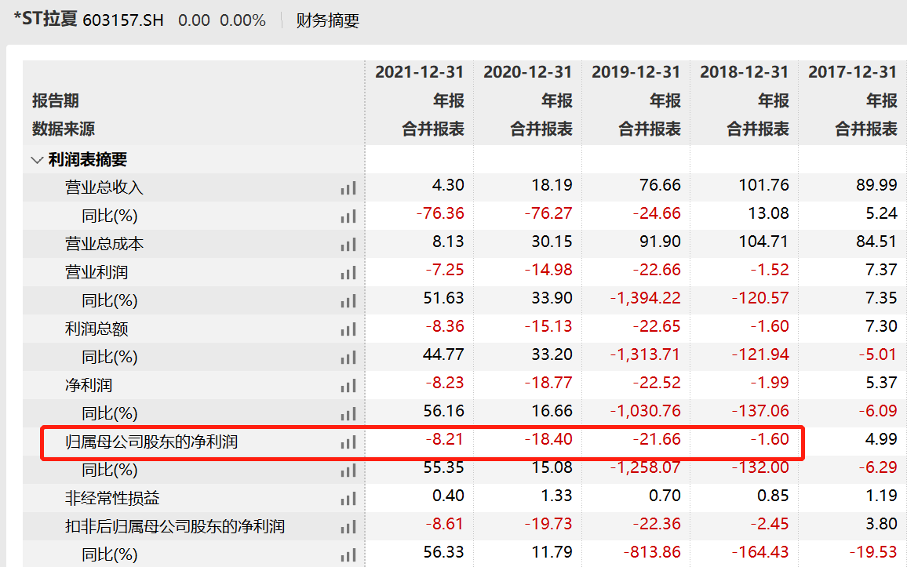Open chart icon for 归属母公司股东的净利润
This screenshot has width=908, height=568.
(x=347, y=442)
